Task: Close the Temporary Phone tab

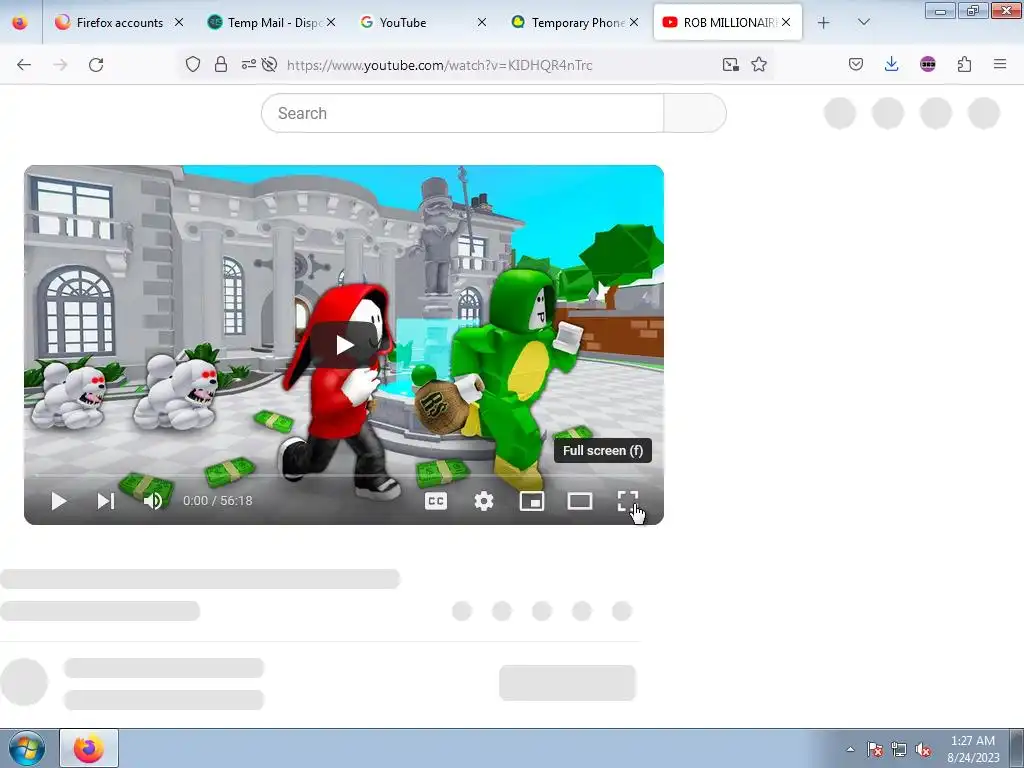Action: click(x=634, y=22)
